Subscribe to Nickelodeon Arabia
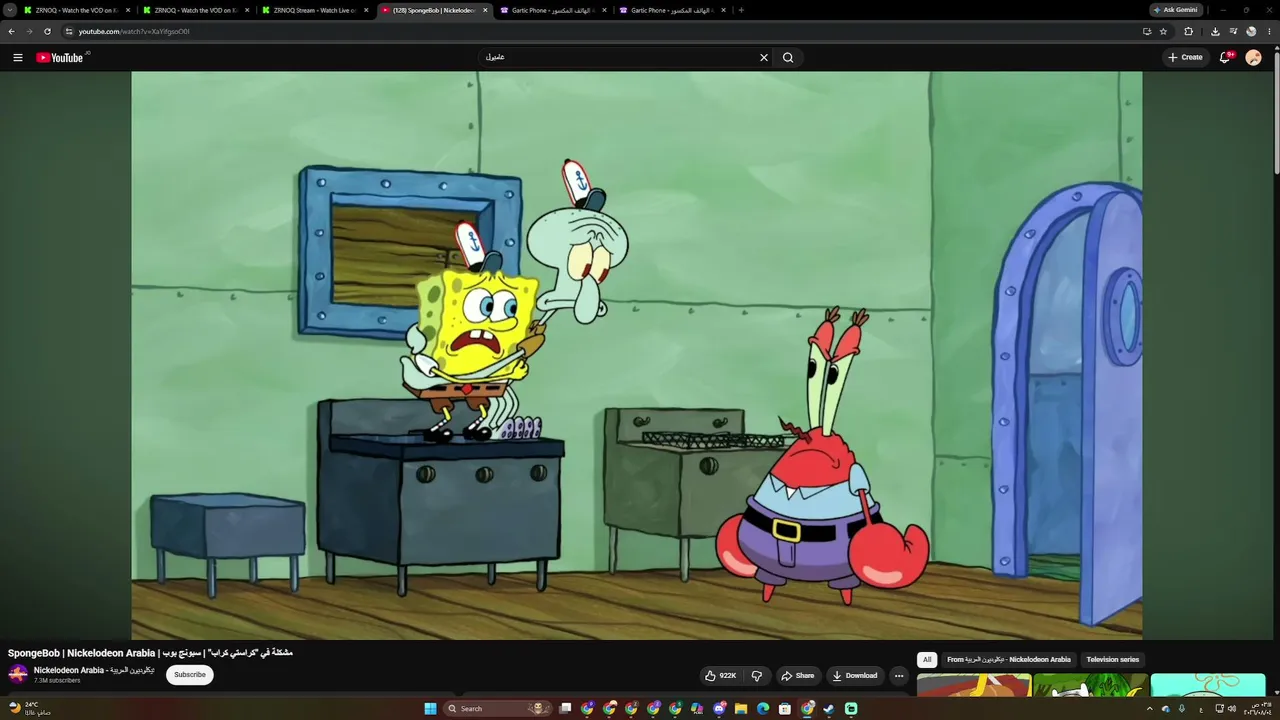This screenshot has height=720, width=1280. [190, 675]
